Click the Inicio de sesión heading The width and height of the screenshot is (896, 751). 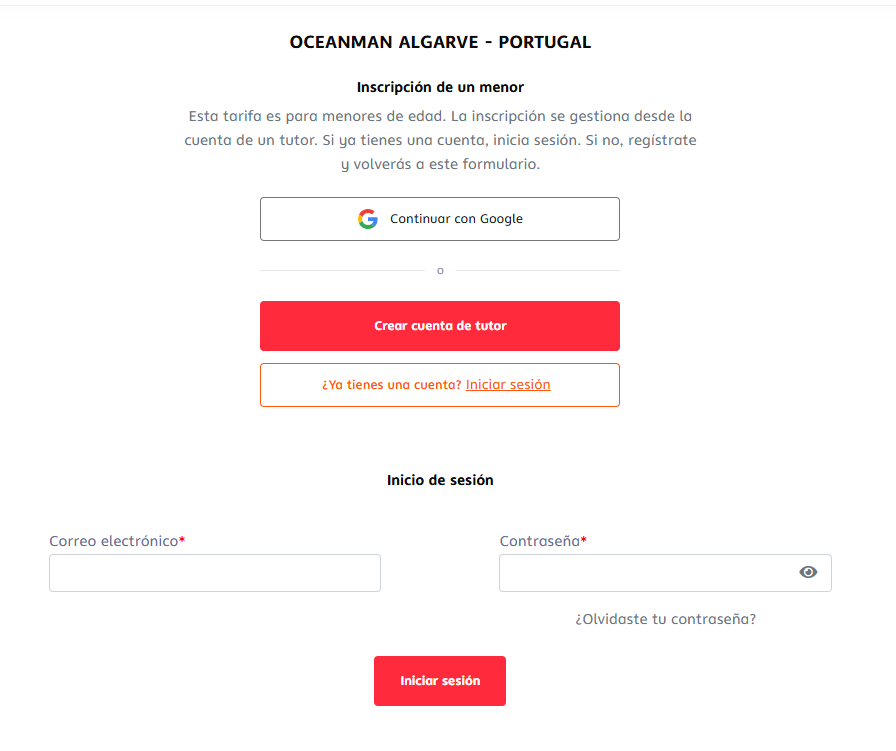[x=440, y=480]
